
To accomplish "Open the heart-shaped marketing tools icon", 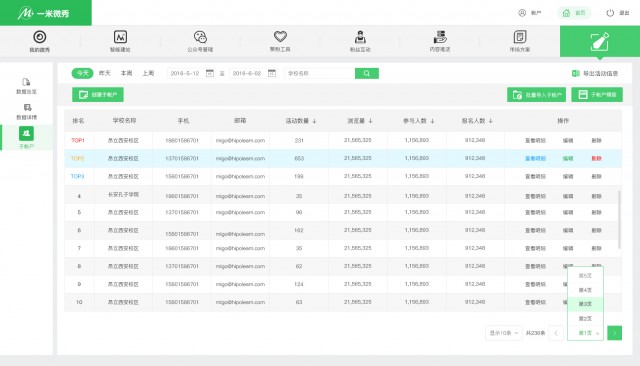I will pyautogui.click(x=280, y=36).
